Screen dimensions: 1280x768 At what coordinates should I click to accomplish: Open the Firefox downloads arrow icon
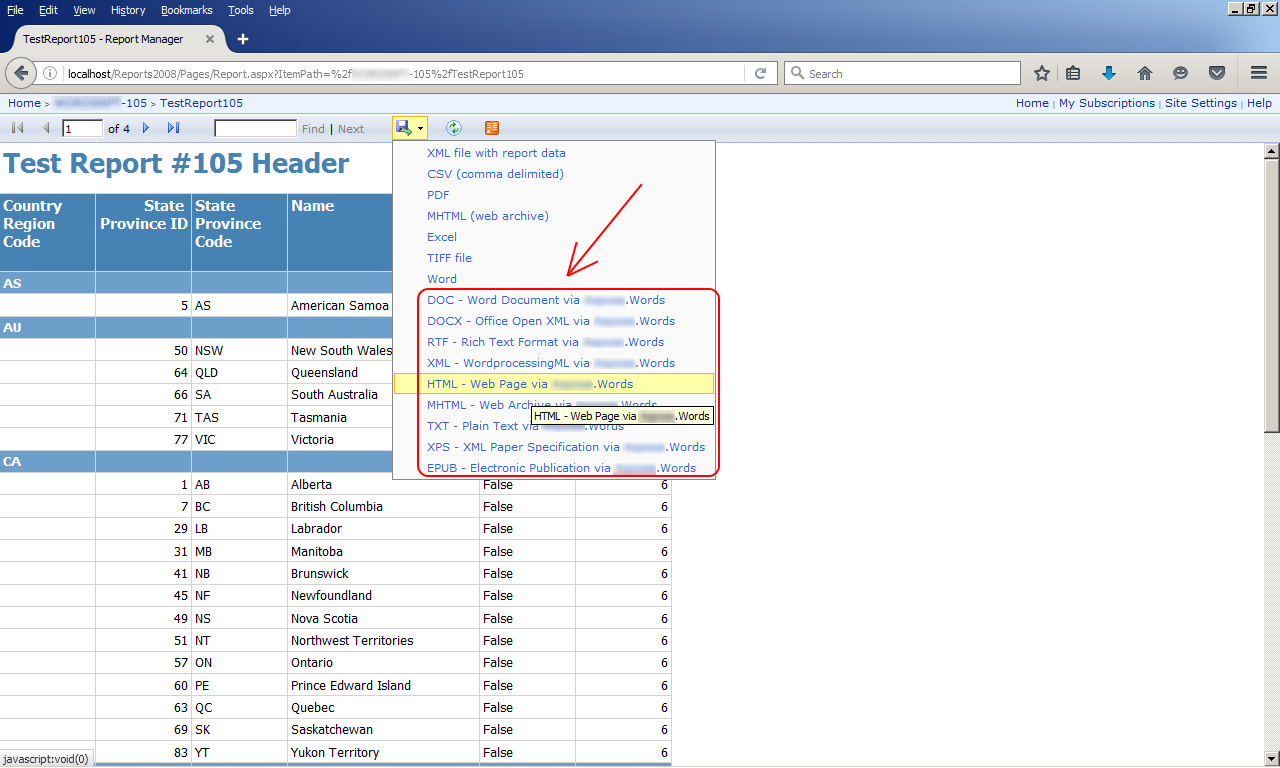coord(1108,73)
